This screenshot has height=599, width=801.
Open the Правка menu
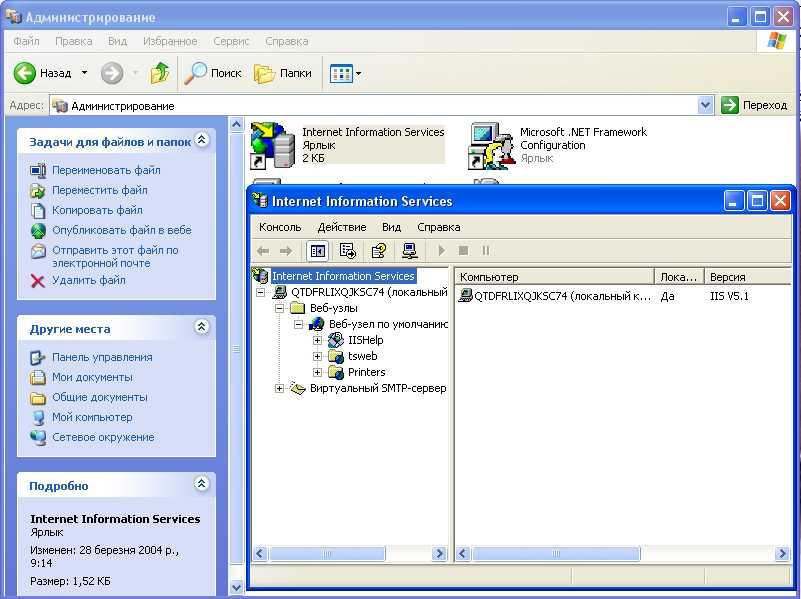tap(74, 41)
